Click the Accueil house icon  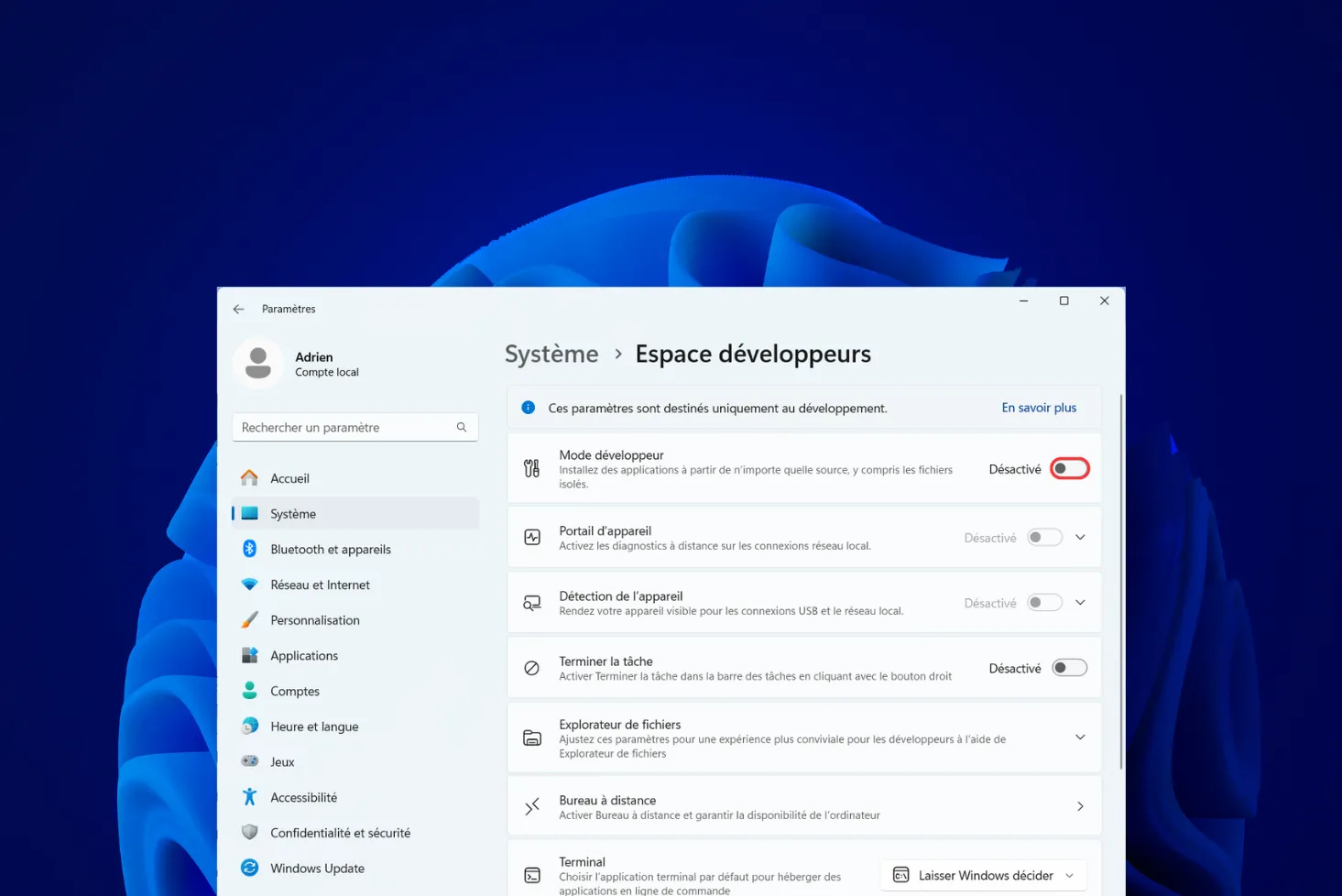click(x=249, y=478)
